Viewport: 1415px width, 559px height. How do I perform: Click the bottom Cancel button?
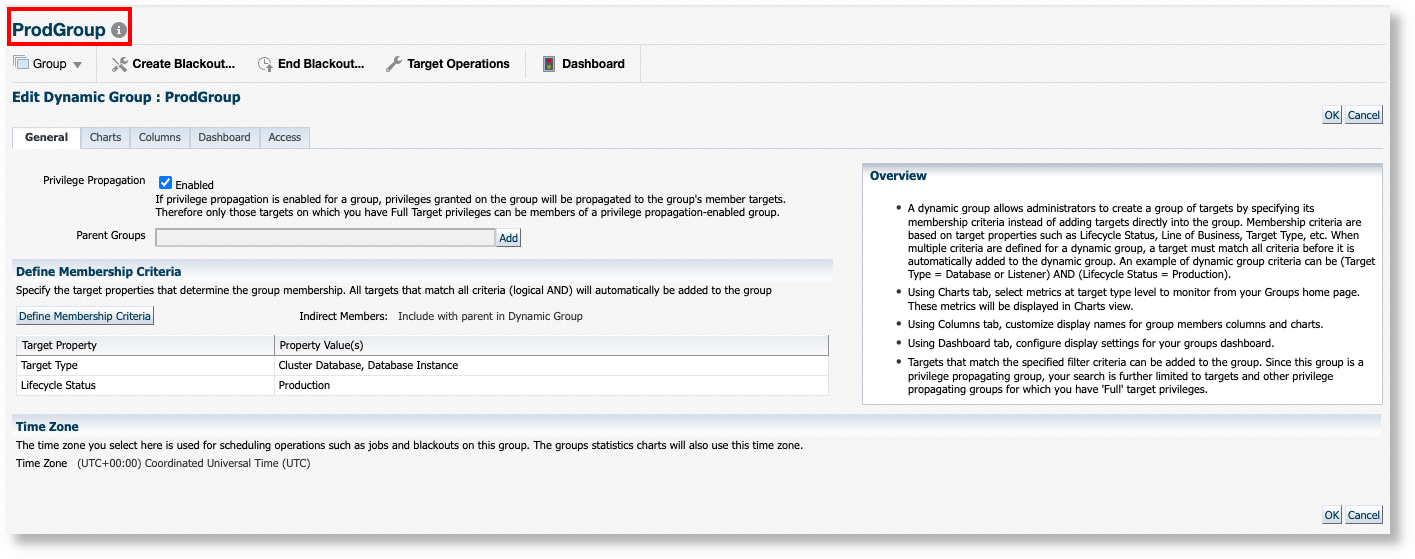[1364, 515]
